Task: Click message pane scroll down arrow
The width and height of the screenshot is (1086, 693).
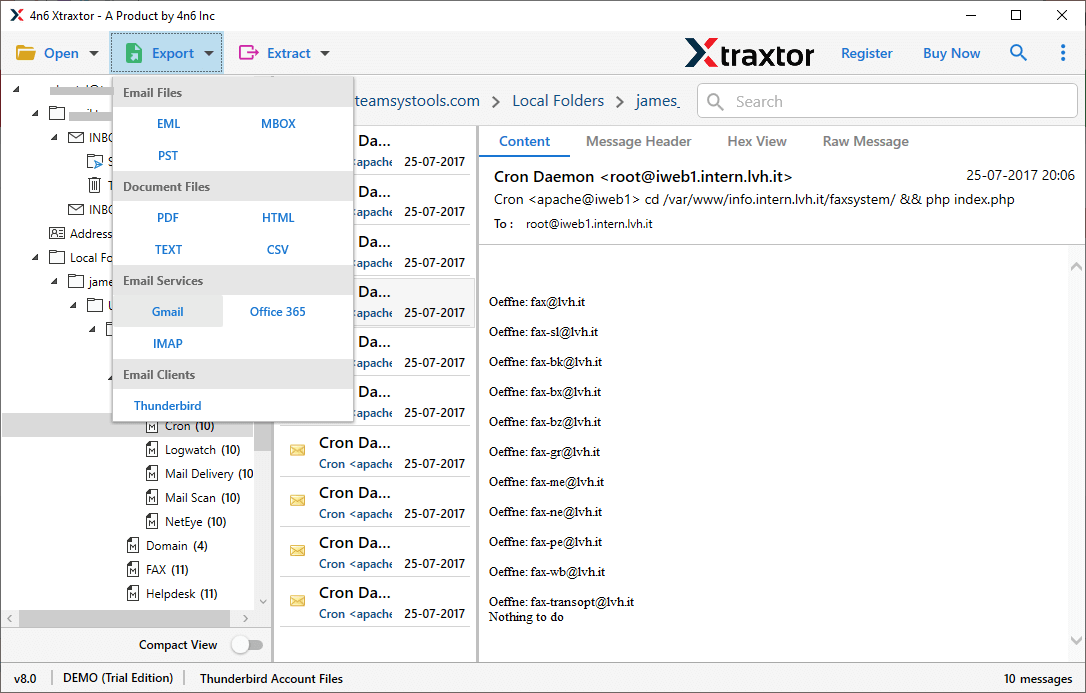Action: point(1076,640)
